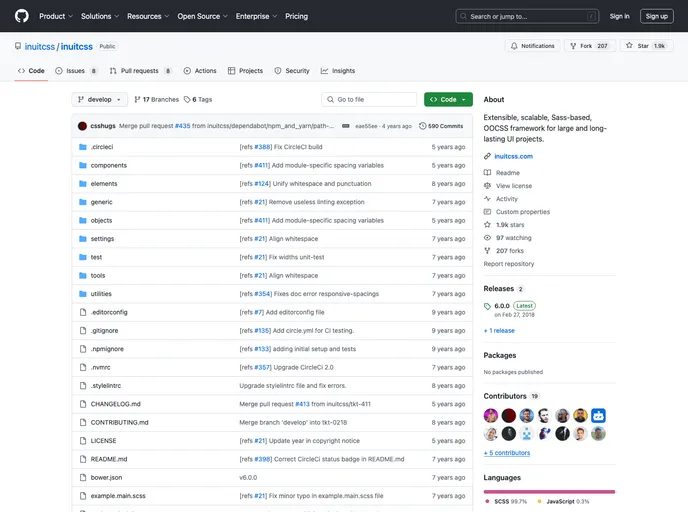Click the languages color bar
Viewport: 688px width, 512px height.
[x=549, y=491]
